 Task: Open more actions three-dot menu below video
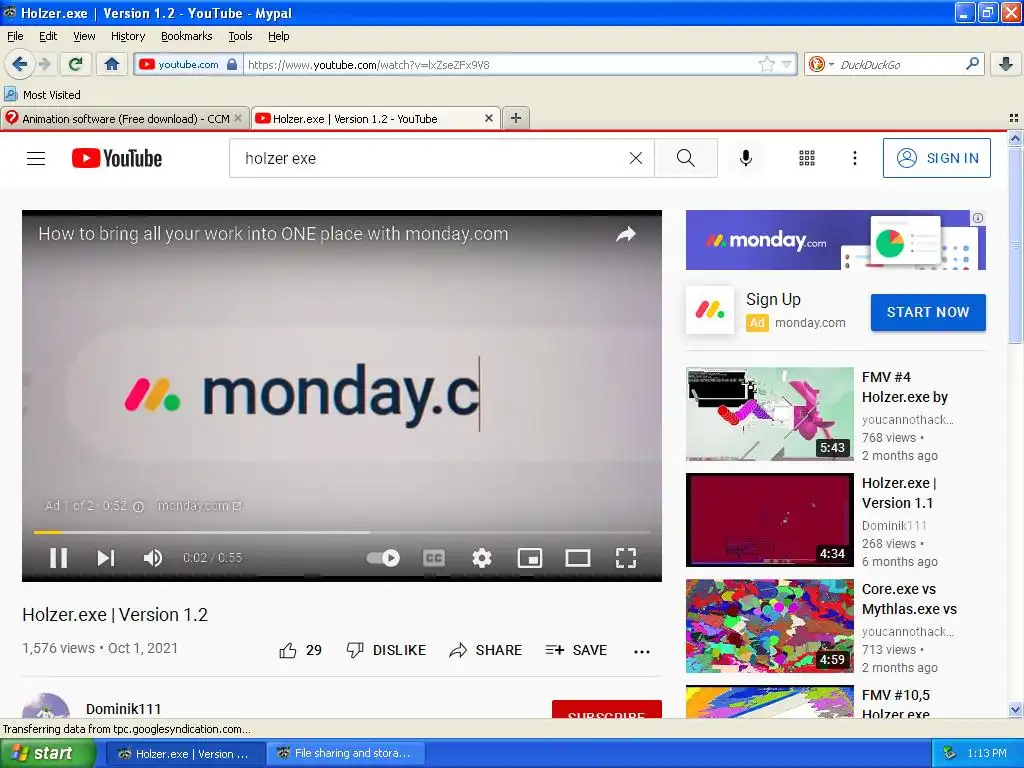pyautogui.click(x=642, y=651)
